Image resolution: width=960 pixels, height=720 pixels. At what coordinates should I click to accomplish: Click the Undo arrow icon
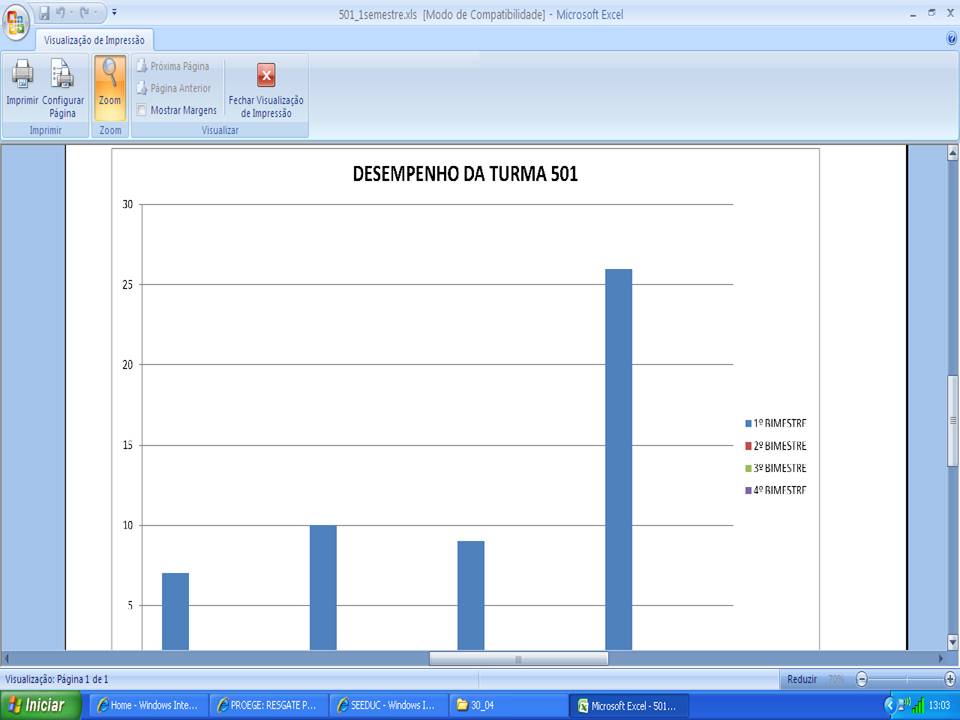[x=61, y=12]
